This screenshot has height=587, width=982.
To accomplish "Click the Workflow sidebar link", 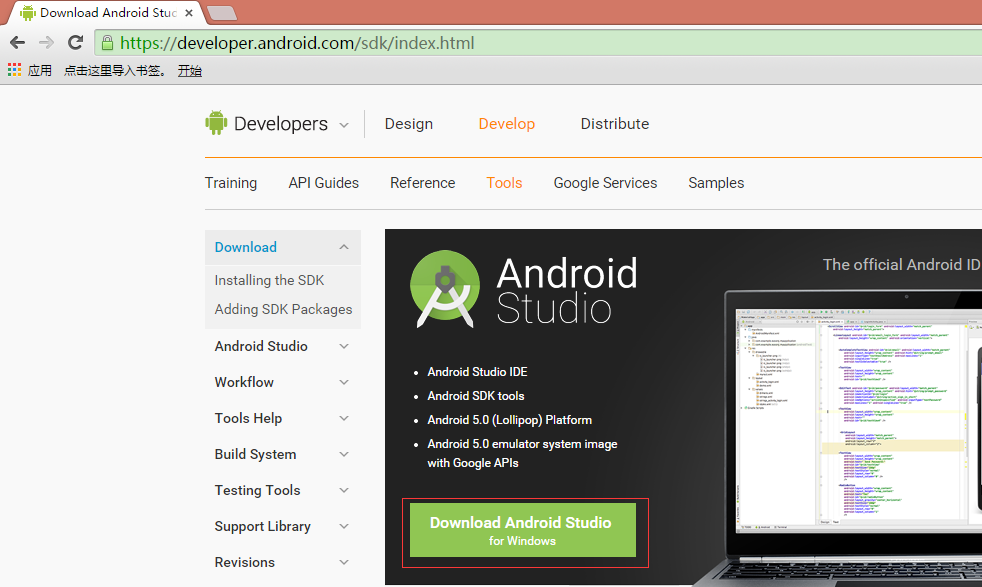I will pyautogui.click(x=244, y=382).
